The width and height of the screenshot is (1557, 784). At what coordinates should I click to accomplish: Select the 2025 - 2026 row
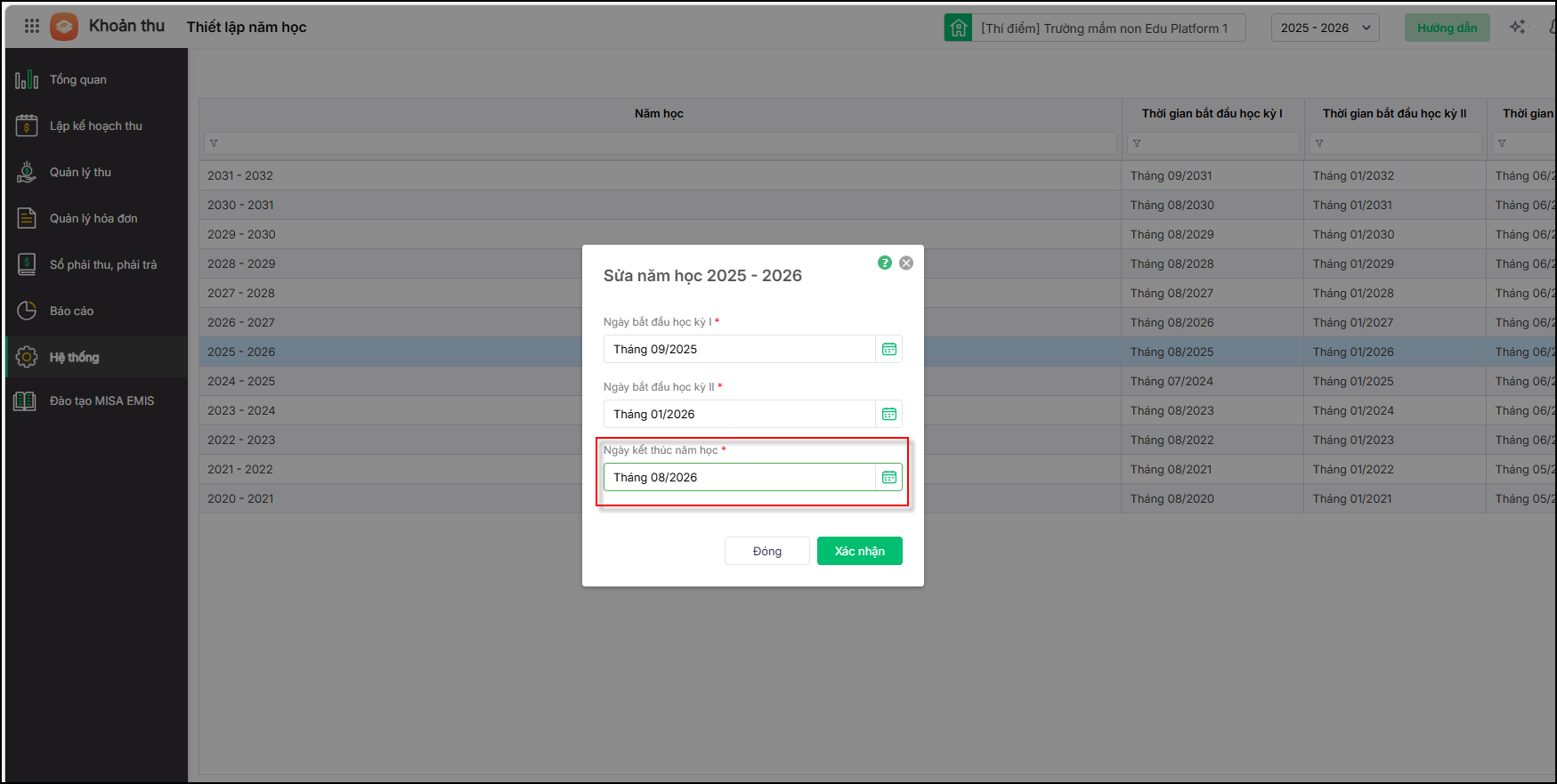[877, 352]
